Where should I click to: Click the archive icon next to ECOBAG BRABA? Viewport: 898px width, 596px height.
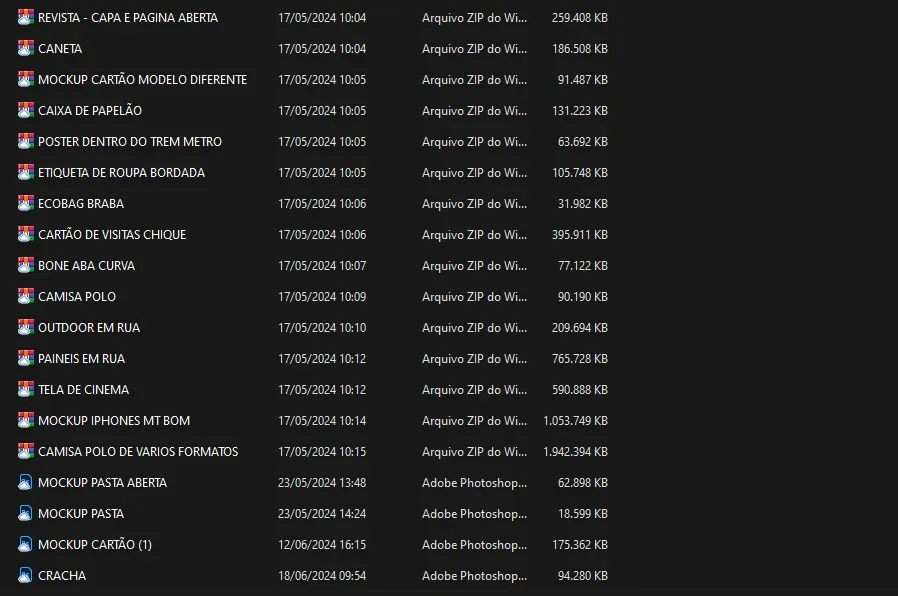(25, 203)
